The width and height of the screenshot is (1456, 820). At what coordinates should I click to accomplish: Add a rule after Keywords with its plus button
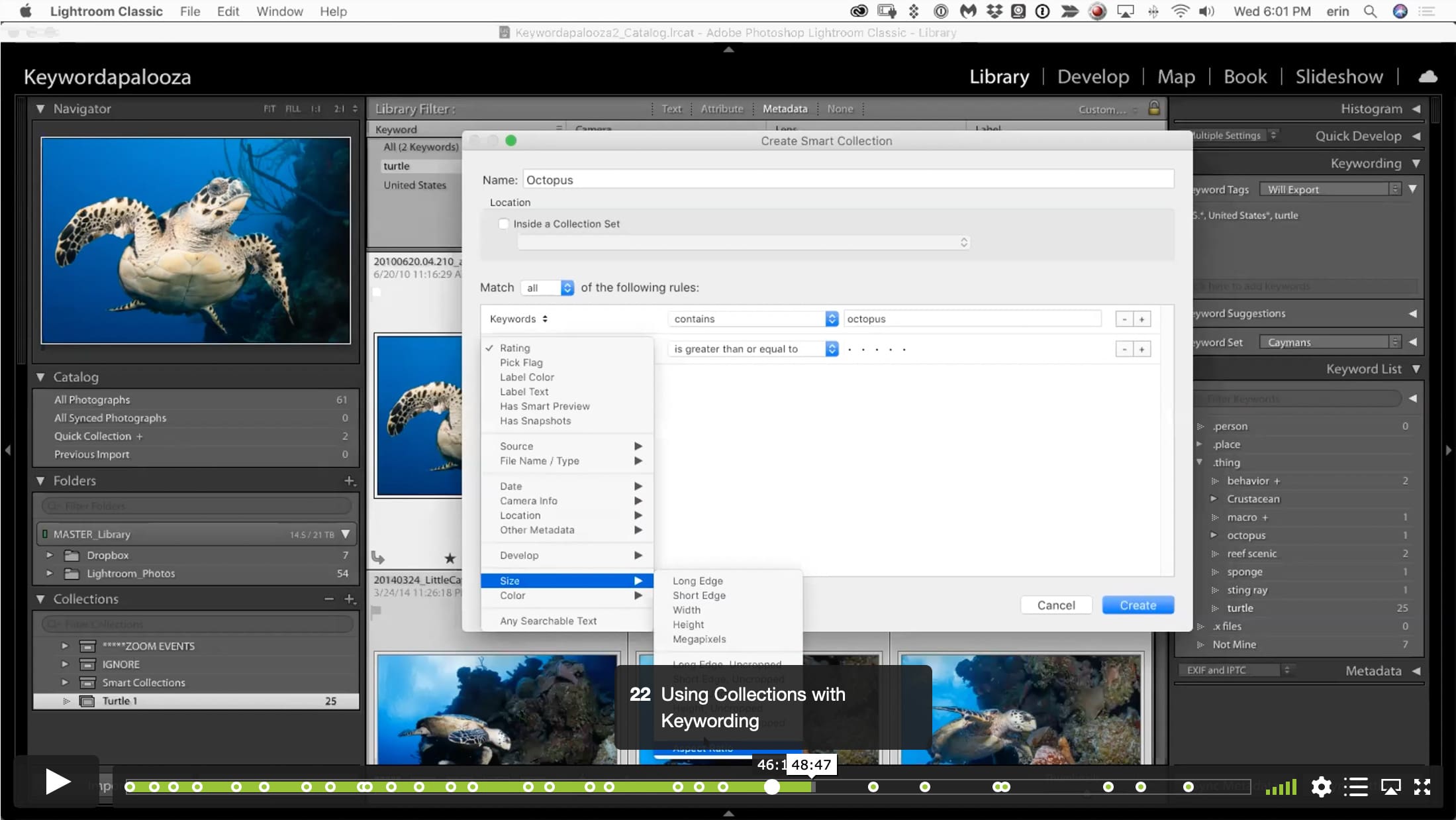click(1141, 319)
